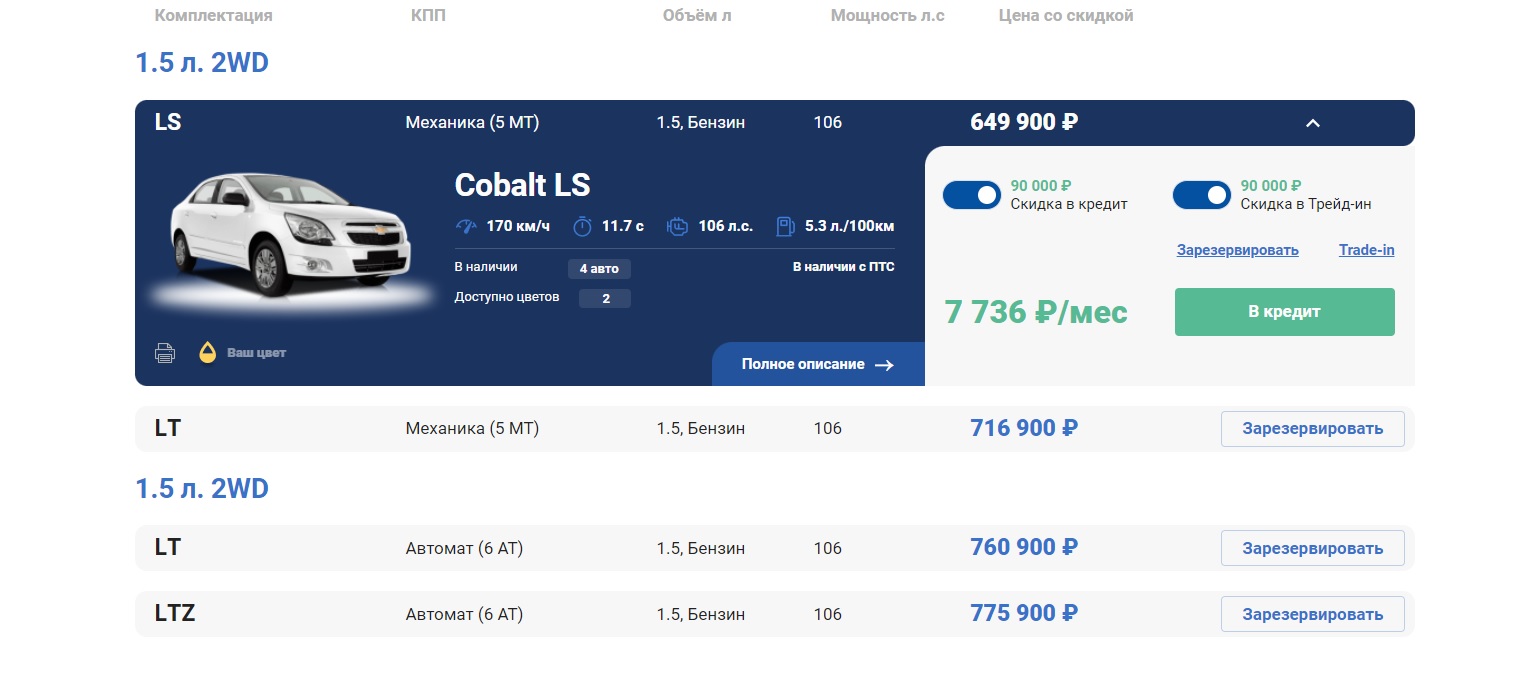Click the fuel pump icon next to 5.3 л./100км
The width and height of the screenshot is (1527, 687).
point(786,226)
